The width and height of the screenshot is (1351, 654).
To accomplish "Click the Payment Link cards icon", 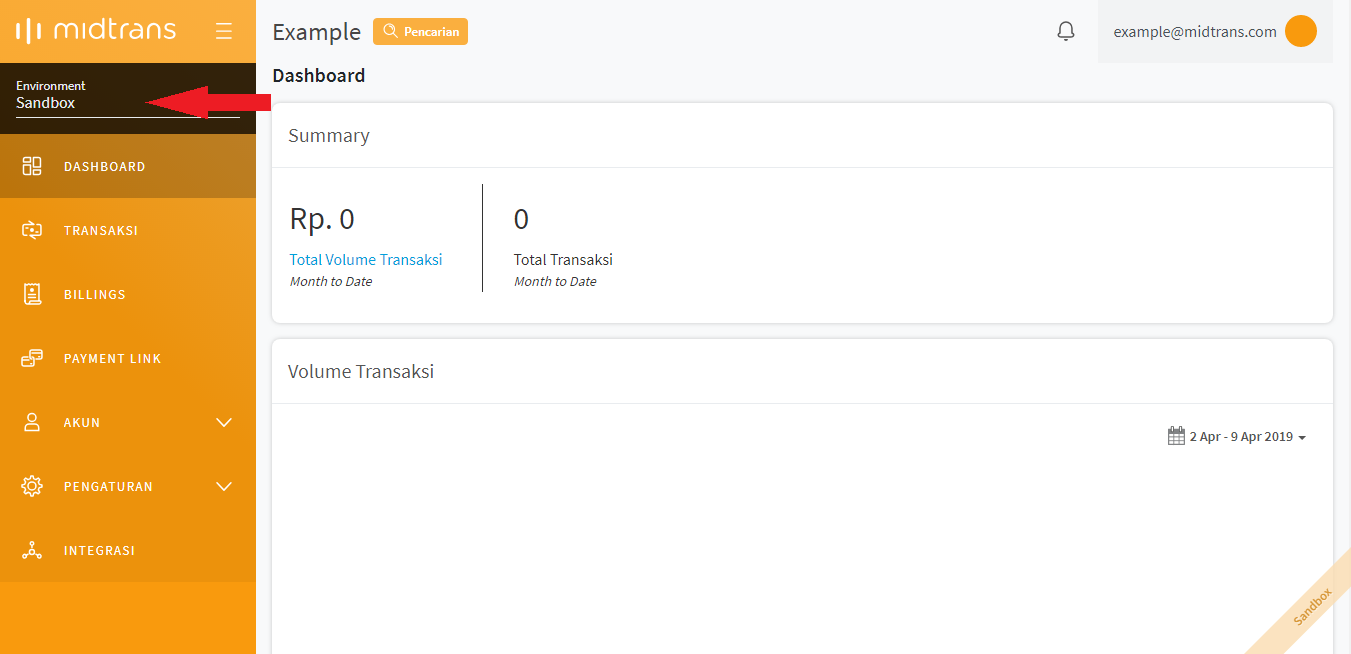I will pyautogui.click(x=32, y=358).
